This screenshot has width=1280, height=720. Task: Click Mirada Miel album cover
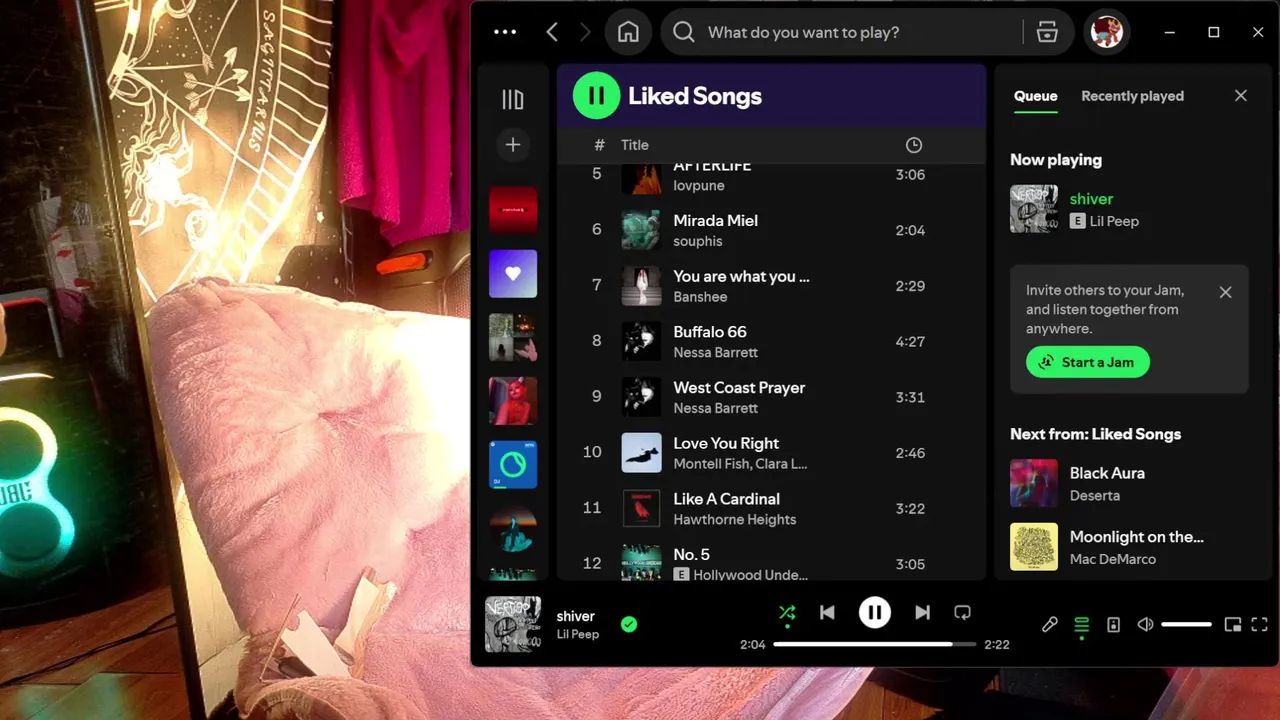(x=642, y=230)
